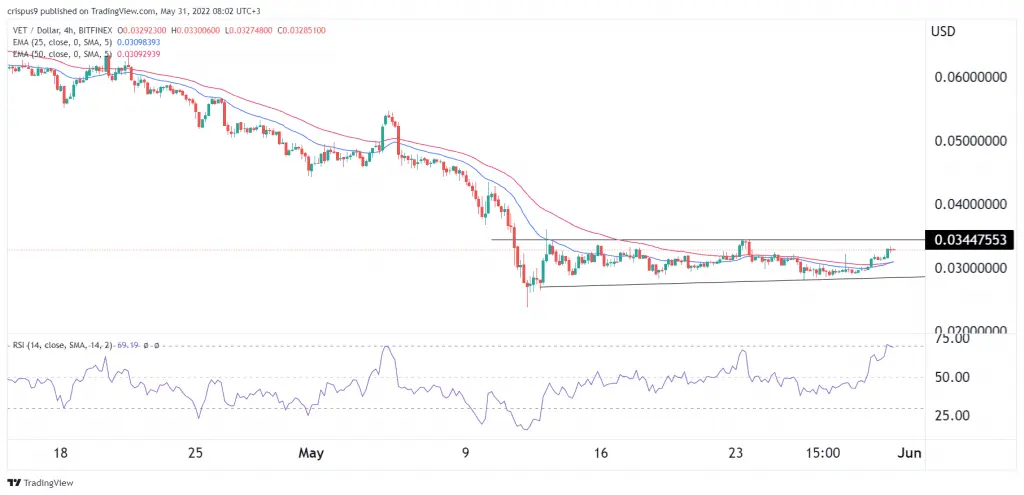Select the RSI 14 indicator legend

(x=61, y=345)
